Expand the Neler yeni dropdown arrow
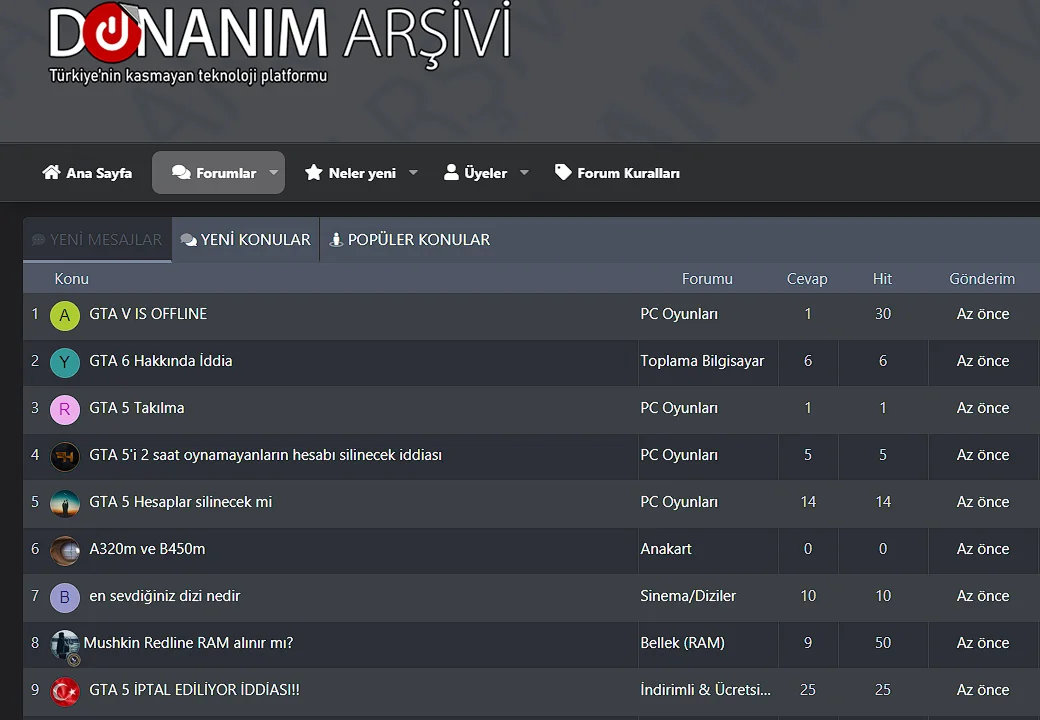Viewport: 1040px width, 720px height. point(413,172)
